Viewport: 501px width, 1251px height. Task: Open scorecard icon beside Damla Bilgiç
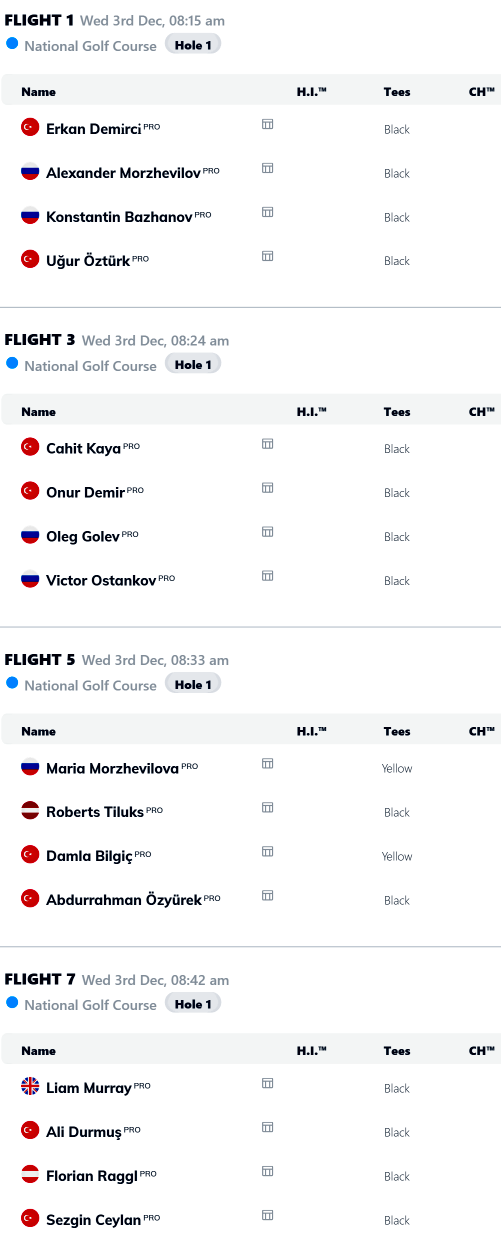click(x=267, y=851)
